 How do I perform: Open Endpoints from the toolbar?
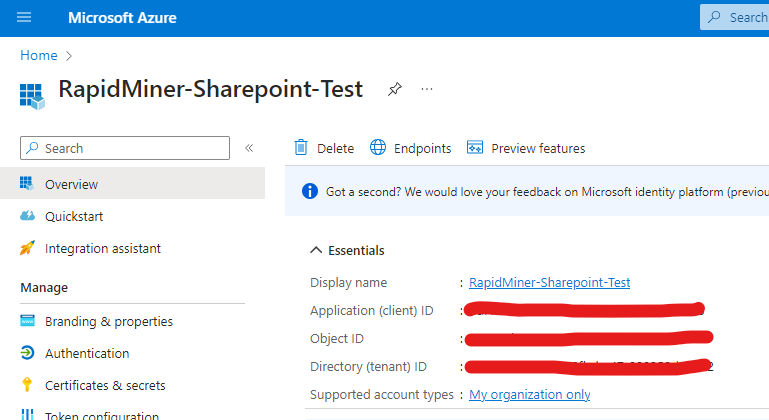click(411, 148)
